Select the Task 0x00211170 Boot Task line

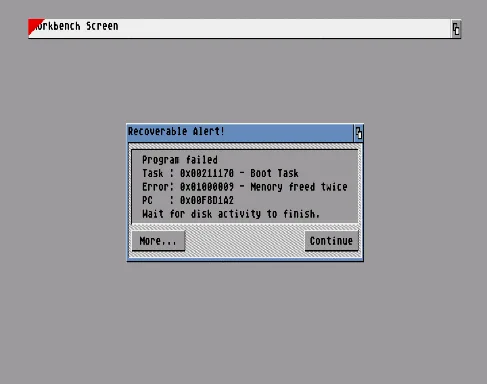[x=220, y=173]
